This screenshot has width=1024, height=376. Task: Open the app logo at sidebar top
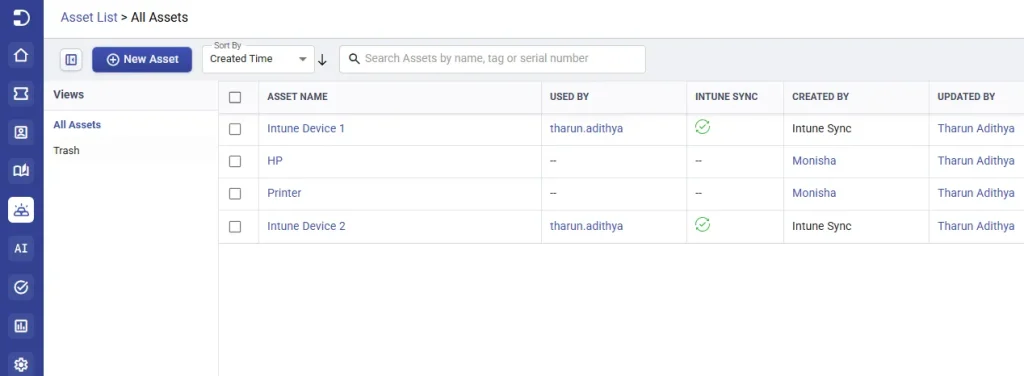click(21, 17)
